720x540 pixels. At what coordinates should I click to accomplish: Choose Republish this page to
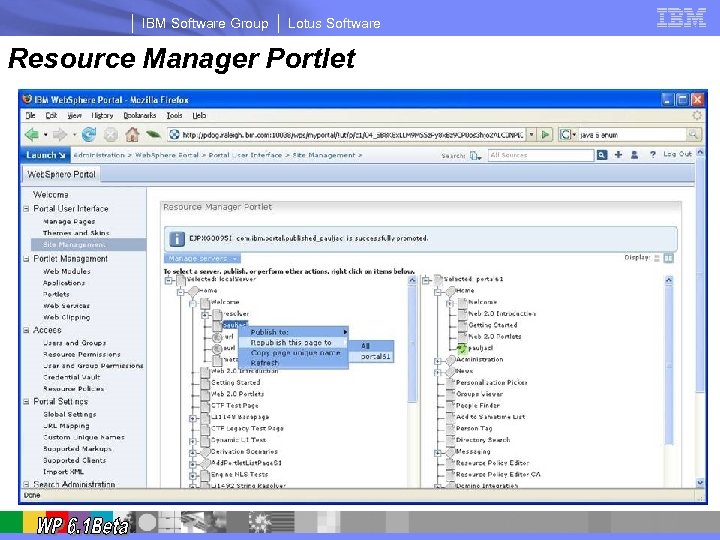(293, 343)
